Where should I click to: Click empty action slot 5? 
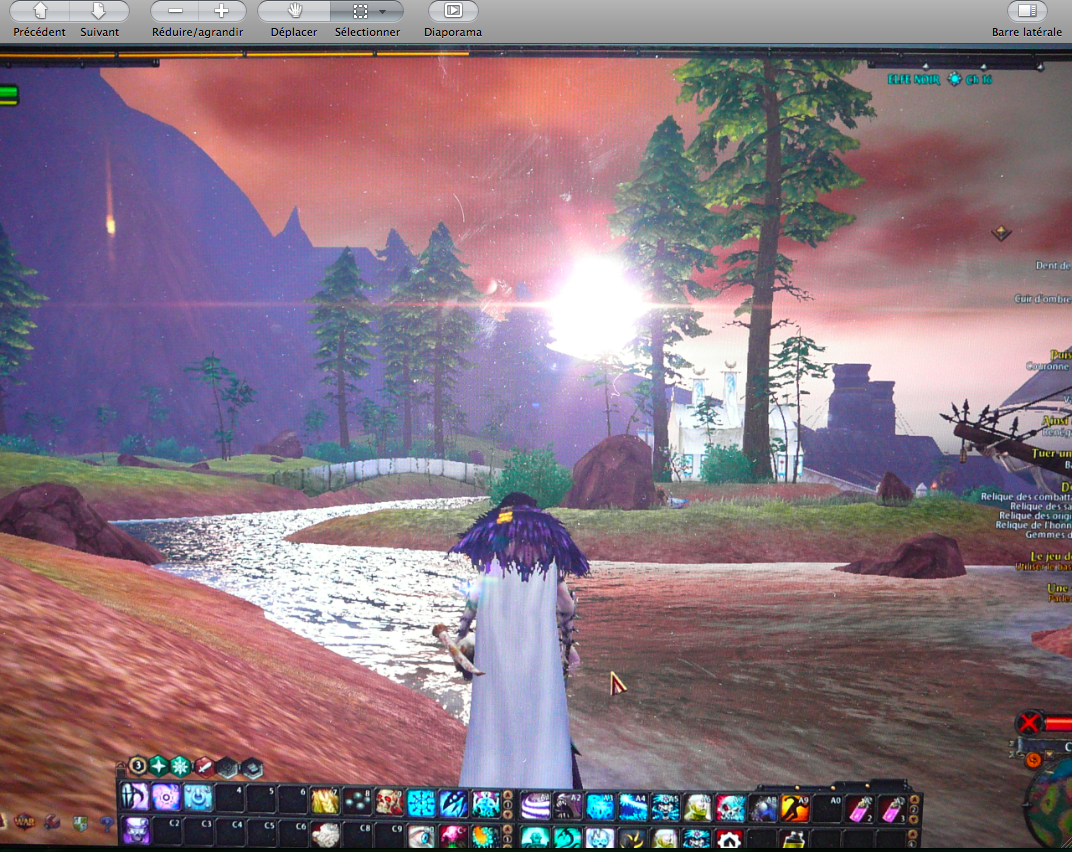pos(262,799)
